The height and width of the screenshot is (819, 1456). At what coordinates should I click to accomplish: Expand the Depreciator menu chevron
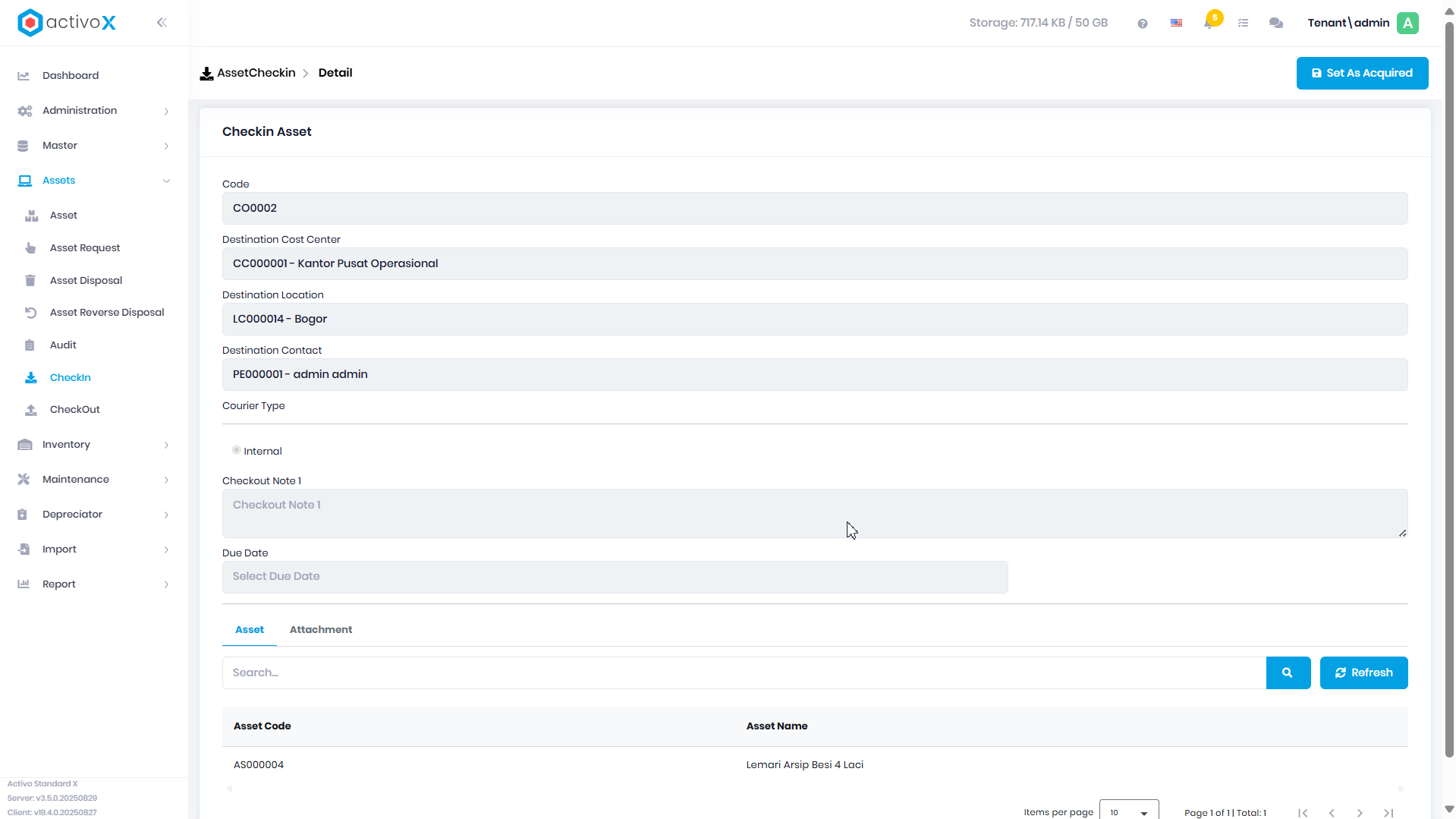click(x=166, y=515)
